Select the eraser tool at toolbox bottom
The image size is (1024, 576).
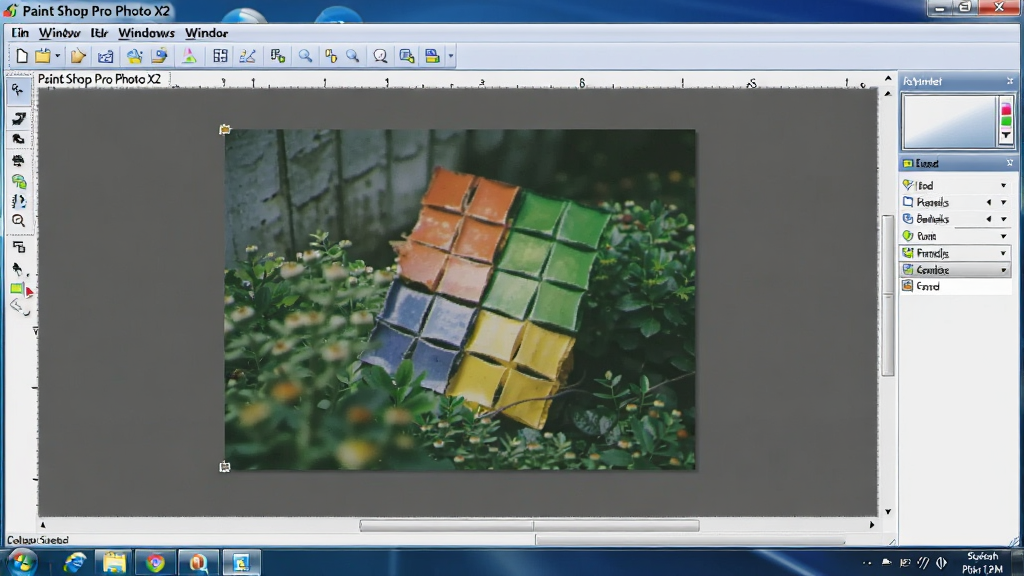click(18, 306)
